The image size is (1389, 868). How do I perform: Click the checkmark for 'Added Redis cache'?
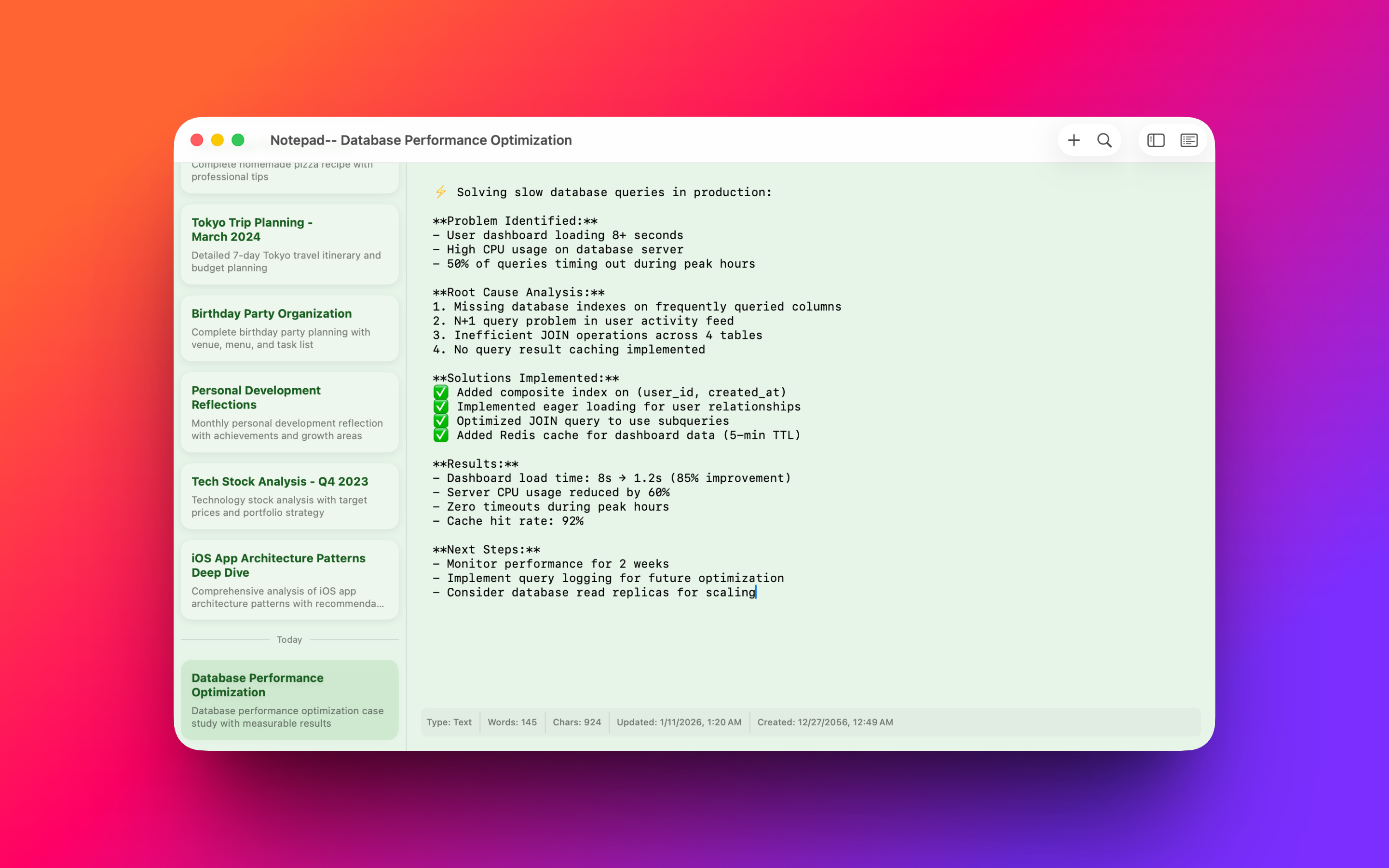(440, 435)
